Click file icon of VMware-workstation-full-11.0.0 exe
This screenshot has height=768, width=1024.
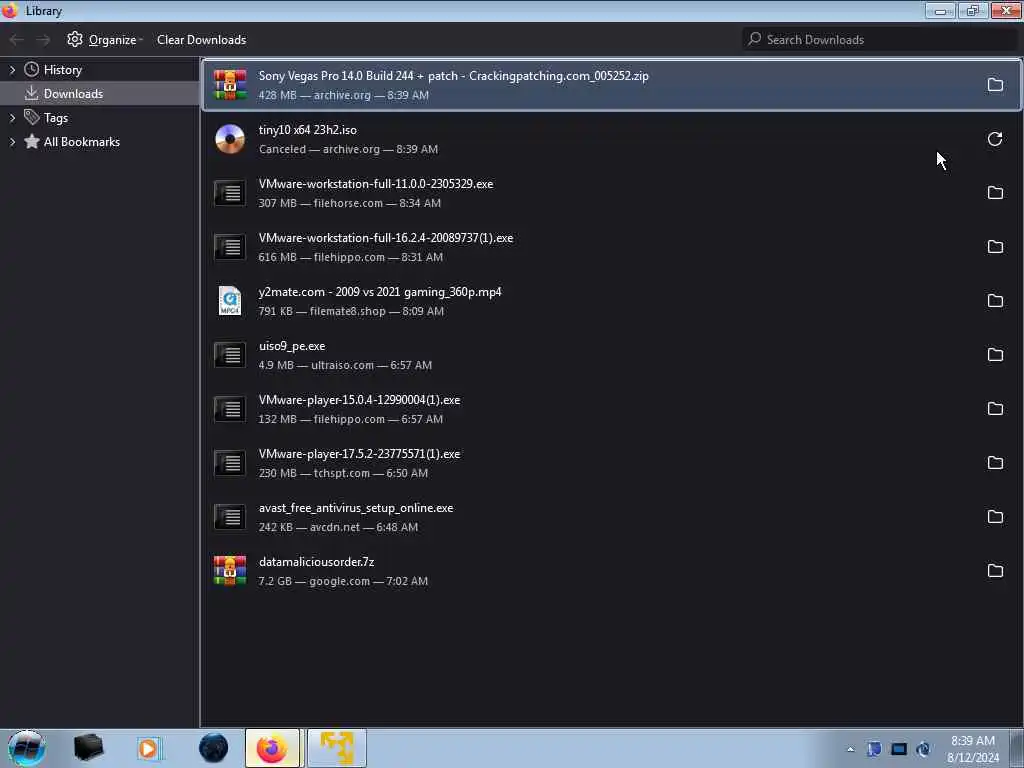click(x=230, y=193)
